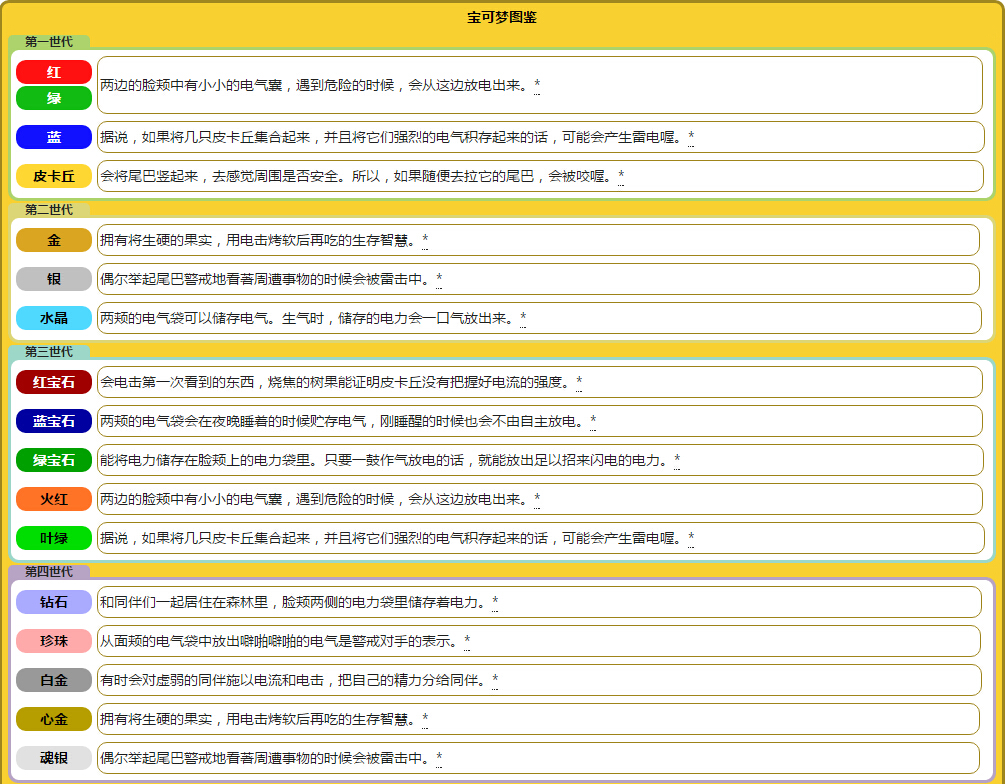The image size is (1006, 784).
Task: Click the asterisk after 火红 entry text
Action: pyautogui.click(x=537, y=499)
